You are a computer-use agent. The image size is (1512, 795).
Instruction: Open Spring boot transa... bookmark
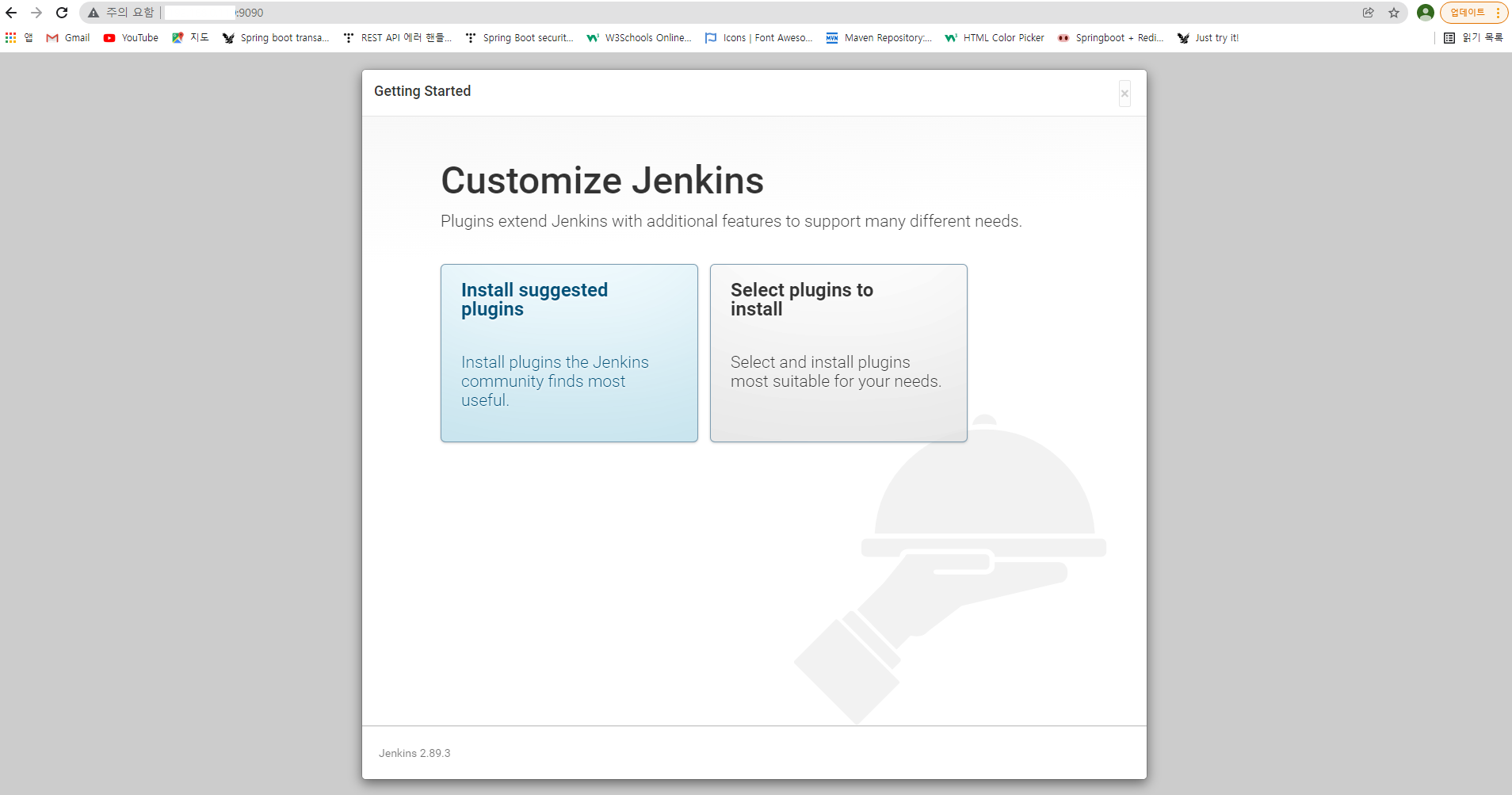[x=276, y=37]
